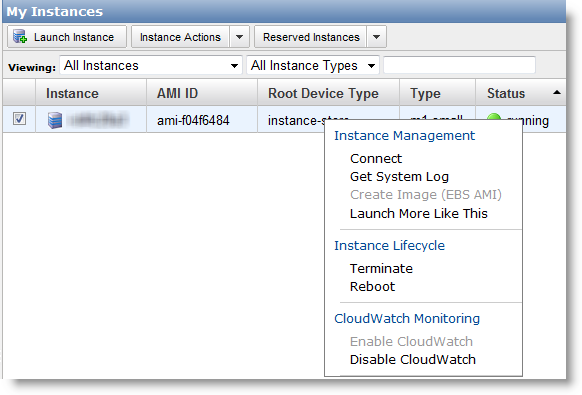
Task: Click the Instance Actions button
Action: pos(180,37)
